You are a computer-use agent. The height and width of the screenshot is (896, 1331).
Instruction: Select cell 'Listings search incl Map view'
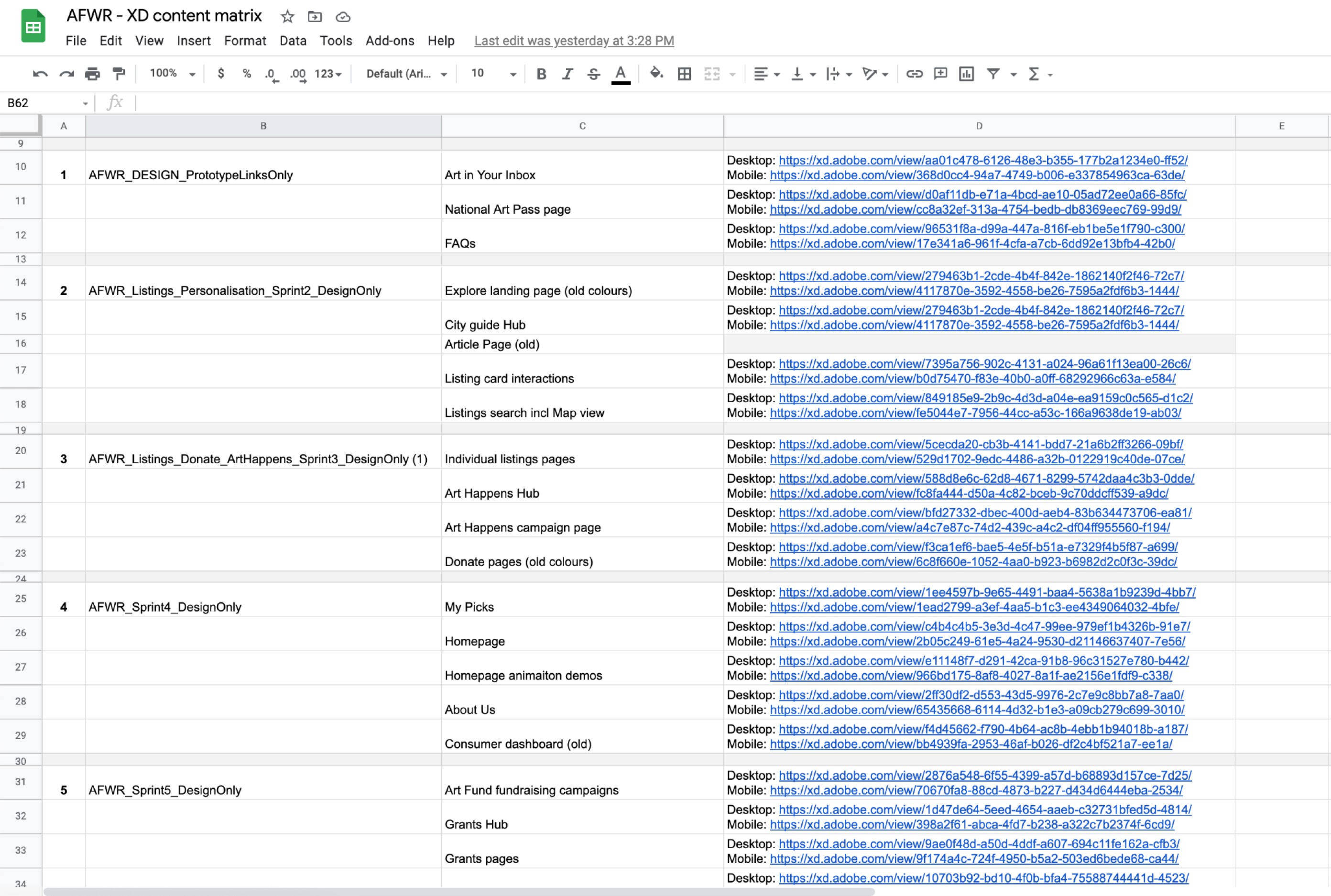(582, 405)
